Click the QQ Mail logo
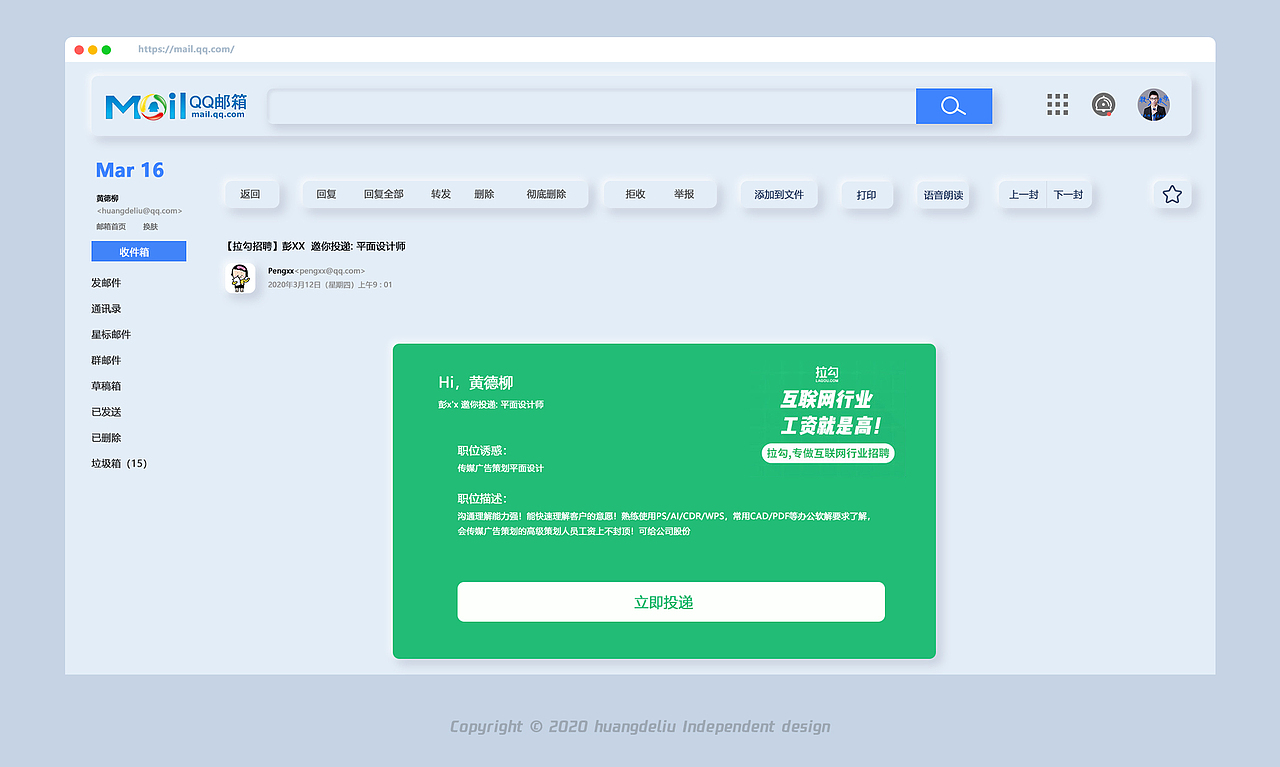The width and height of the screenshot is (1280, 767). pyautogui.click(x=176, y=105)
